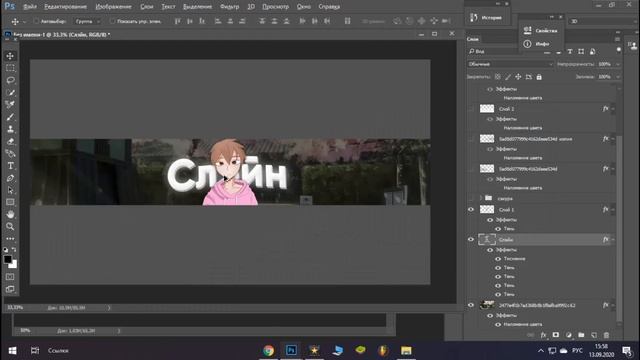Open Chrome from the taskbar
Image resolution: width=640 pixels, height=360 pixels.
268,350
